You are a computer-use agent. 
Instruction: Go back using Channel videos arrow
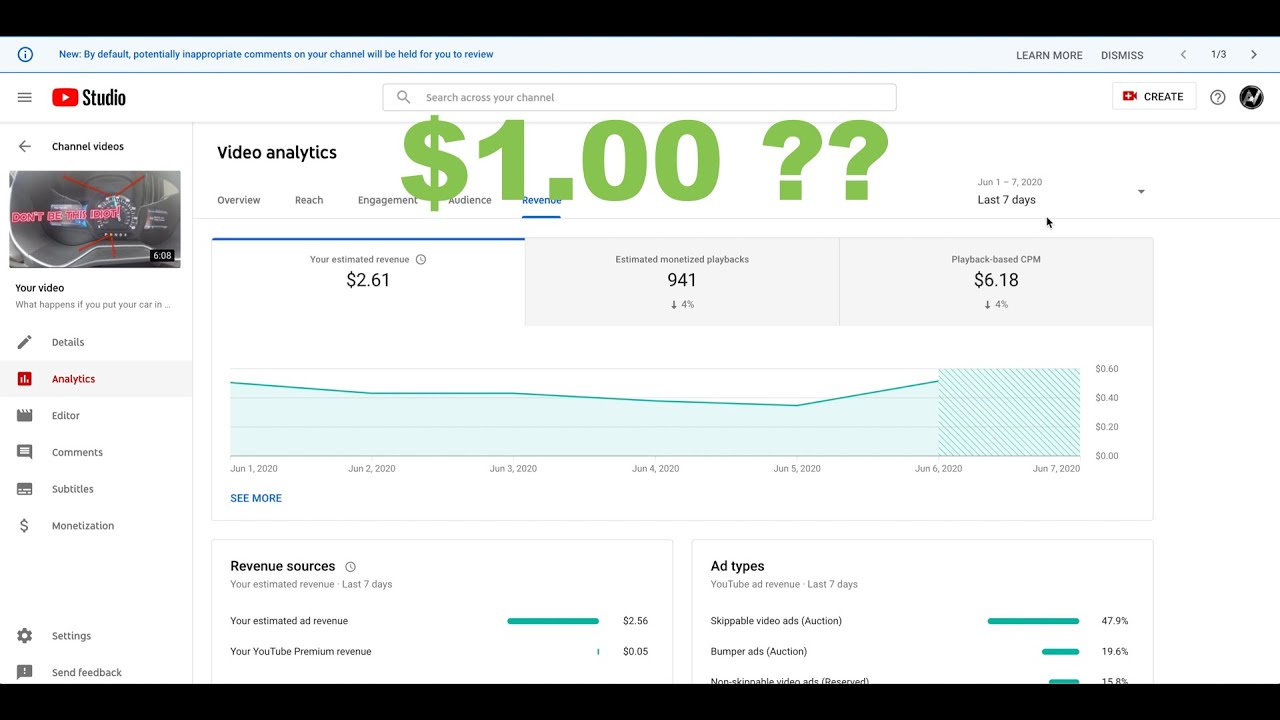[x=25, y=146]
